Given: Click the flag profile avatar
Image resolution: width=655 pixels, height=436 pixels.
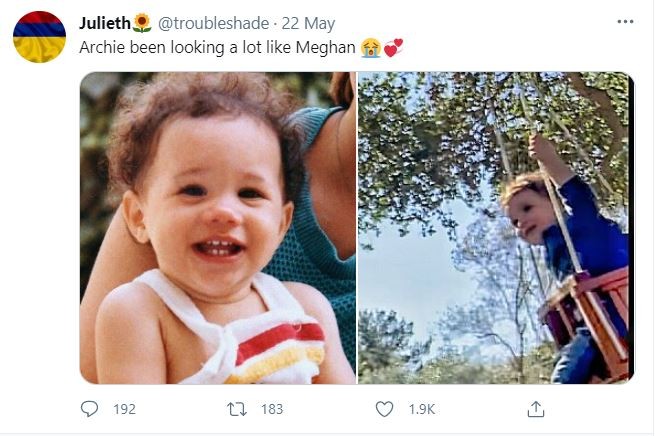Looking at the screenshot, I should [39, 37].
